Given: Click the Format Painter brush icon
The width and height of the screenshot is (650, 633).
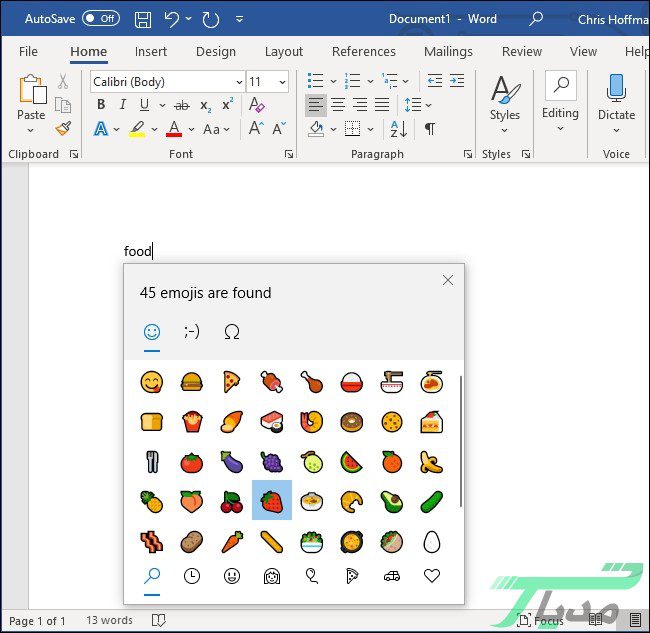Looking at the screenshot, I should pyautogui.click(x=63, y=128).
